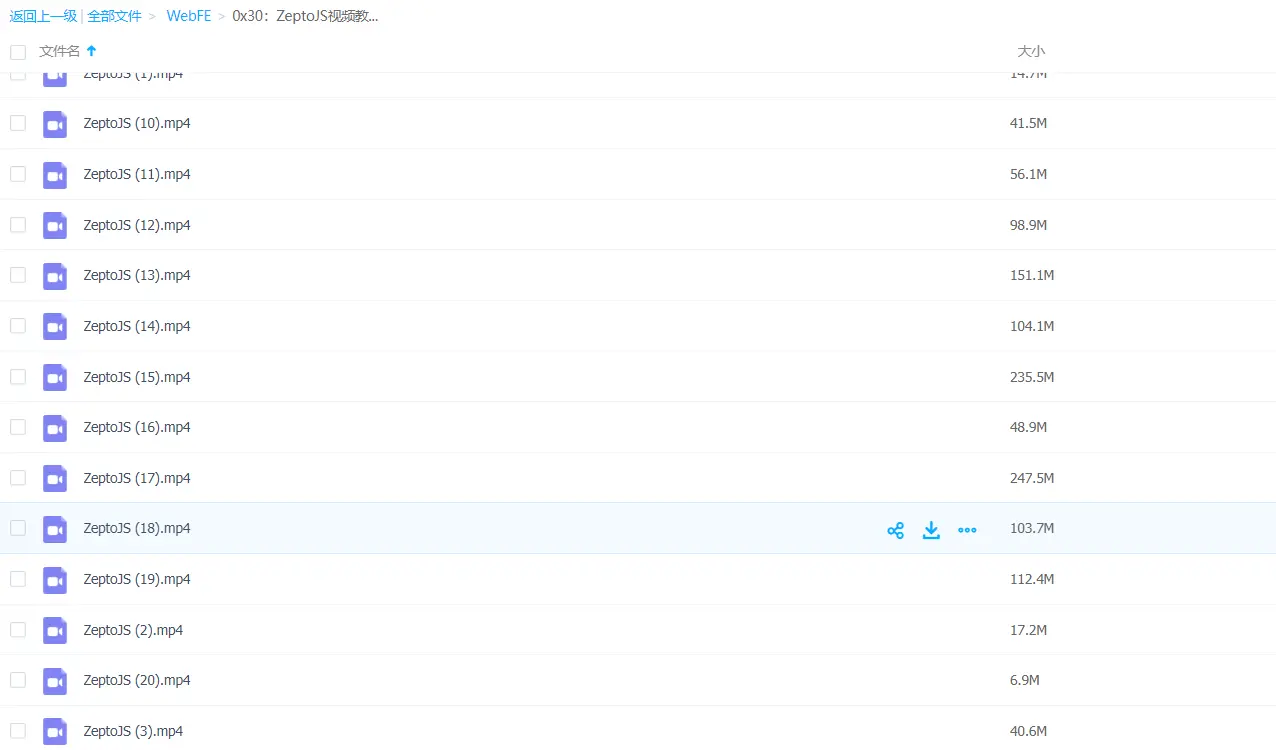This screenshot has width=1276, height=750.
Task: Click the 151.1M size value
Action: click(1032, 275)
